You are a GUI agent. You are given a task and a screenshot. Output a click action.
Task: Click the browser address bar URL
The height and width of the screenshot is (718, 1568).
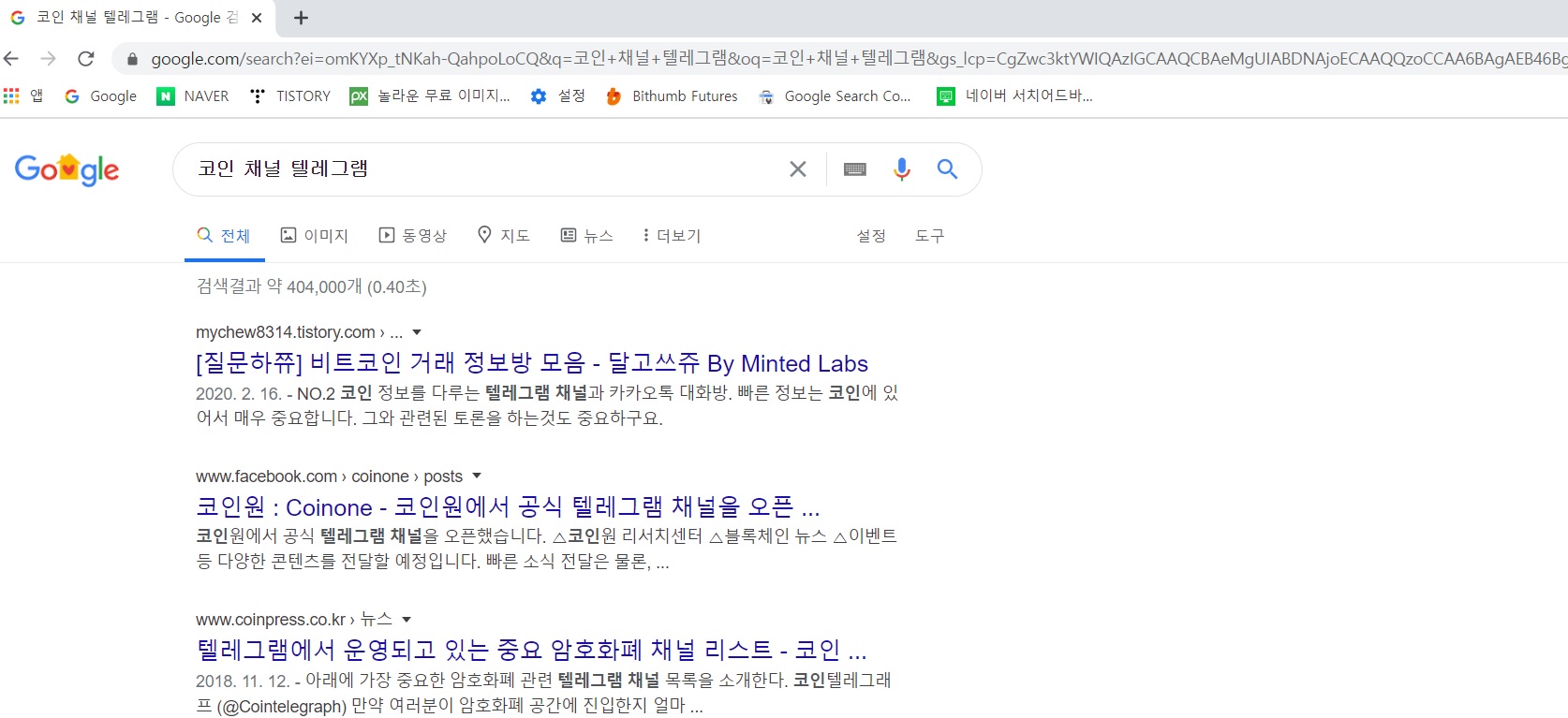click(x=858, y=59)
